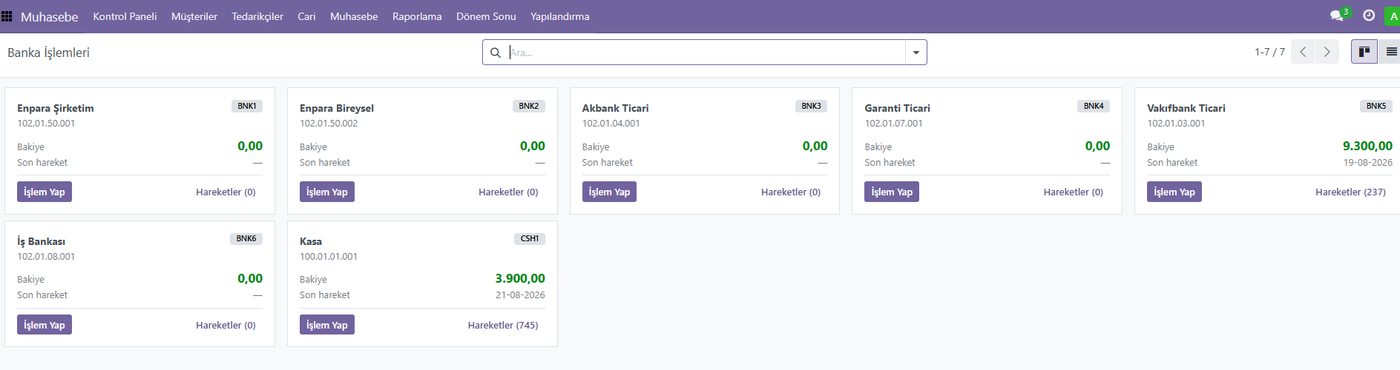The width and height of the screenshot is (1400, 370).
Task: Click İşlem Yap on Kasa card
Action: tap(327, 325)
